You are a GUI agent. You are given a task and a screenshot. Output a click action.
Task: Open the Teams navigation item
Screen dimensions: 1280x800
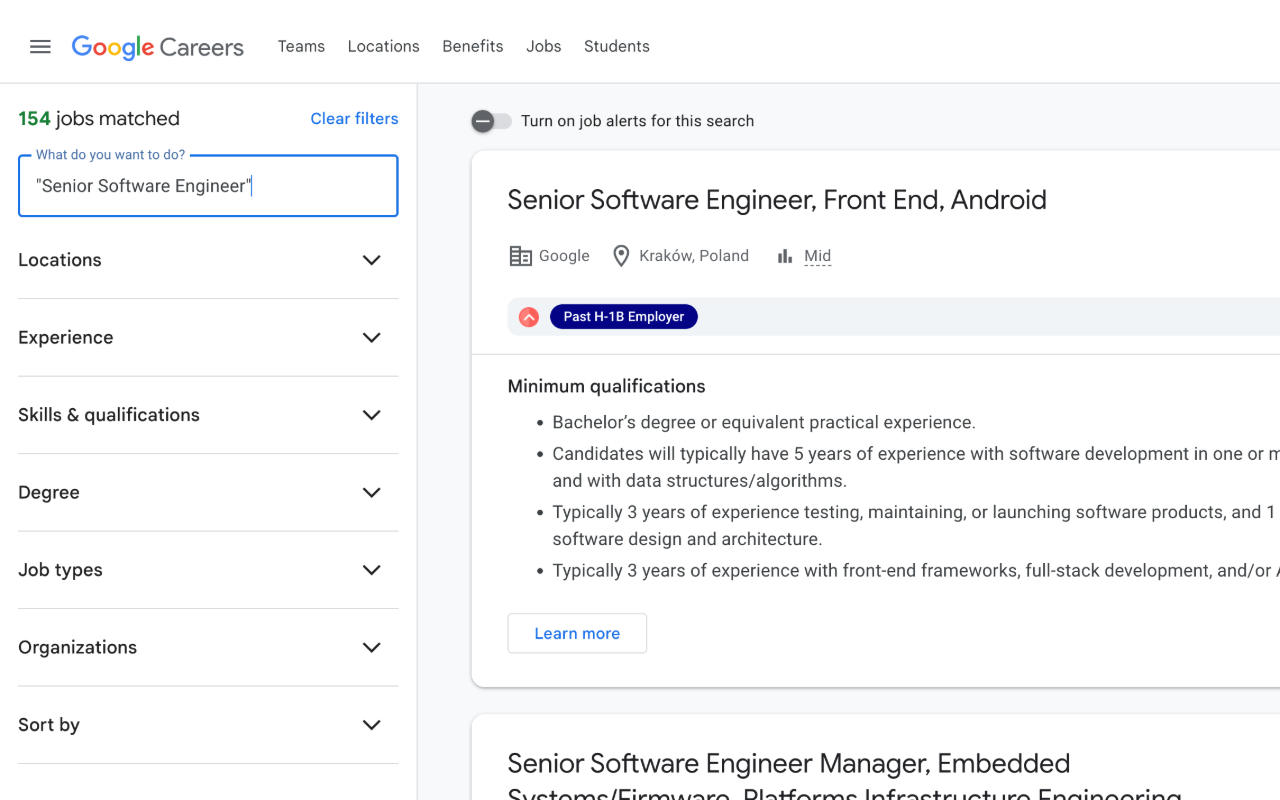(301, 47)
